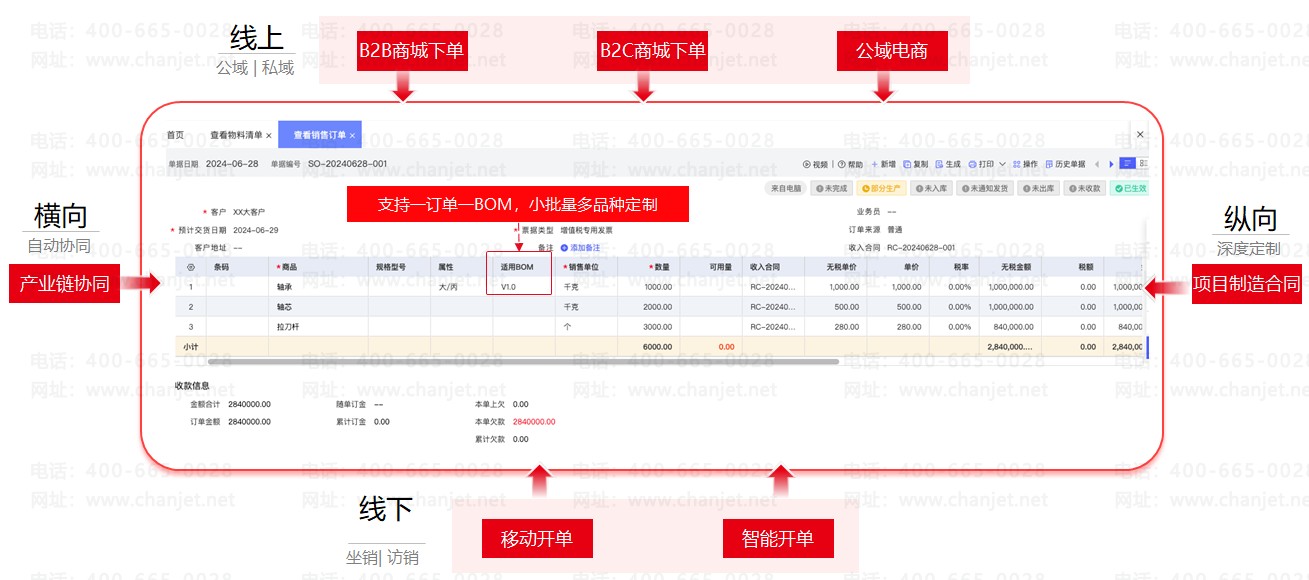The image size is (1309, 580).
Task: Click the 未通知发货 status tag
Action: point(985,188)
